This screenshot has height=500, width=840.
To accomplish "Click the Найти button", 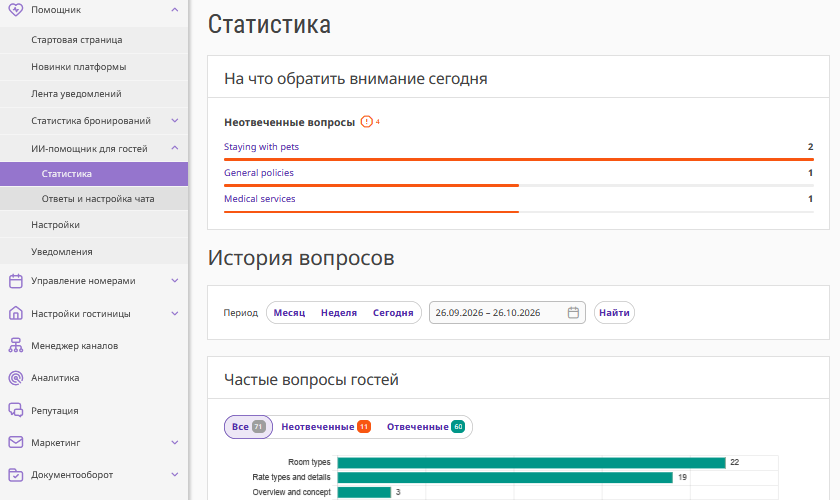I will click(614, 312).
